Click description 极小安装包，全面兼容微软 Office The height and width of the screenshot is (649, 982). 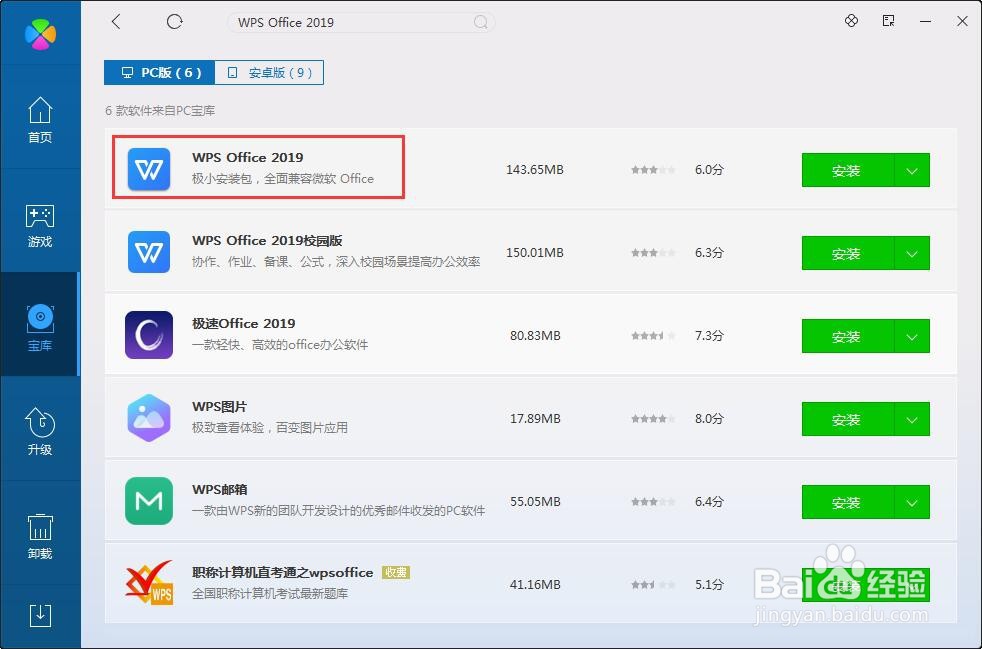coord(282,179)
